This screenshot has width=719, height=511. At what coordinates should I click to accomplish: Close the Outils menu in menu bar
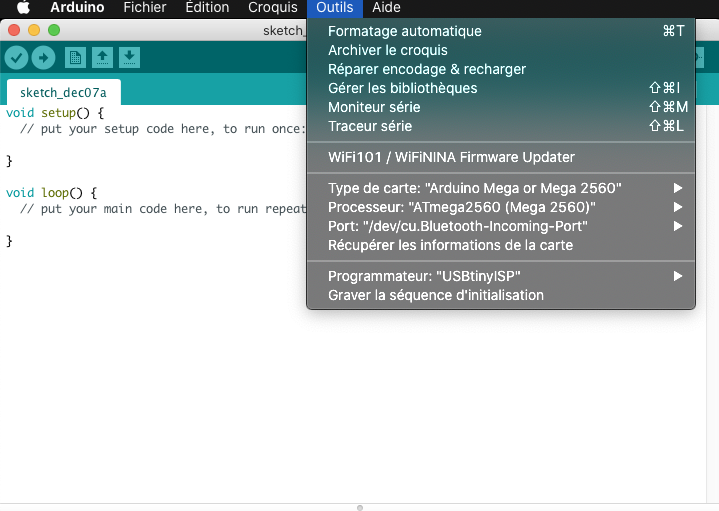(x=335, y=8)
